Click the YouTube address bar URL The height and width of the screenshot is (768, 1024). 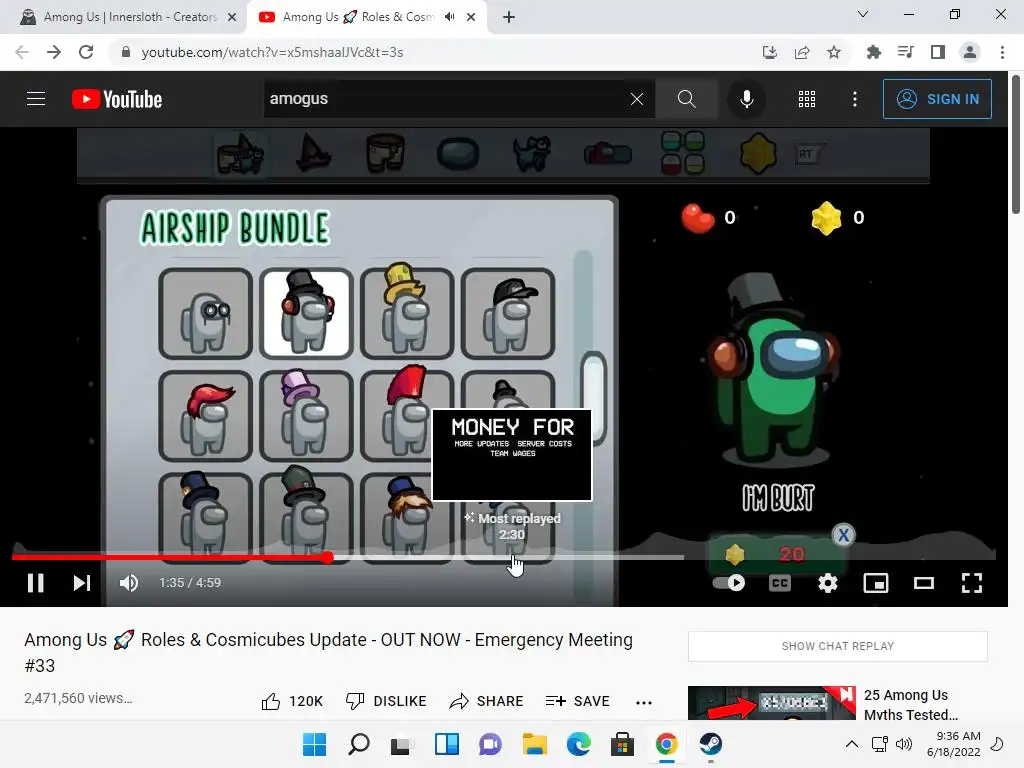click(272, 52)
